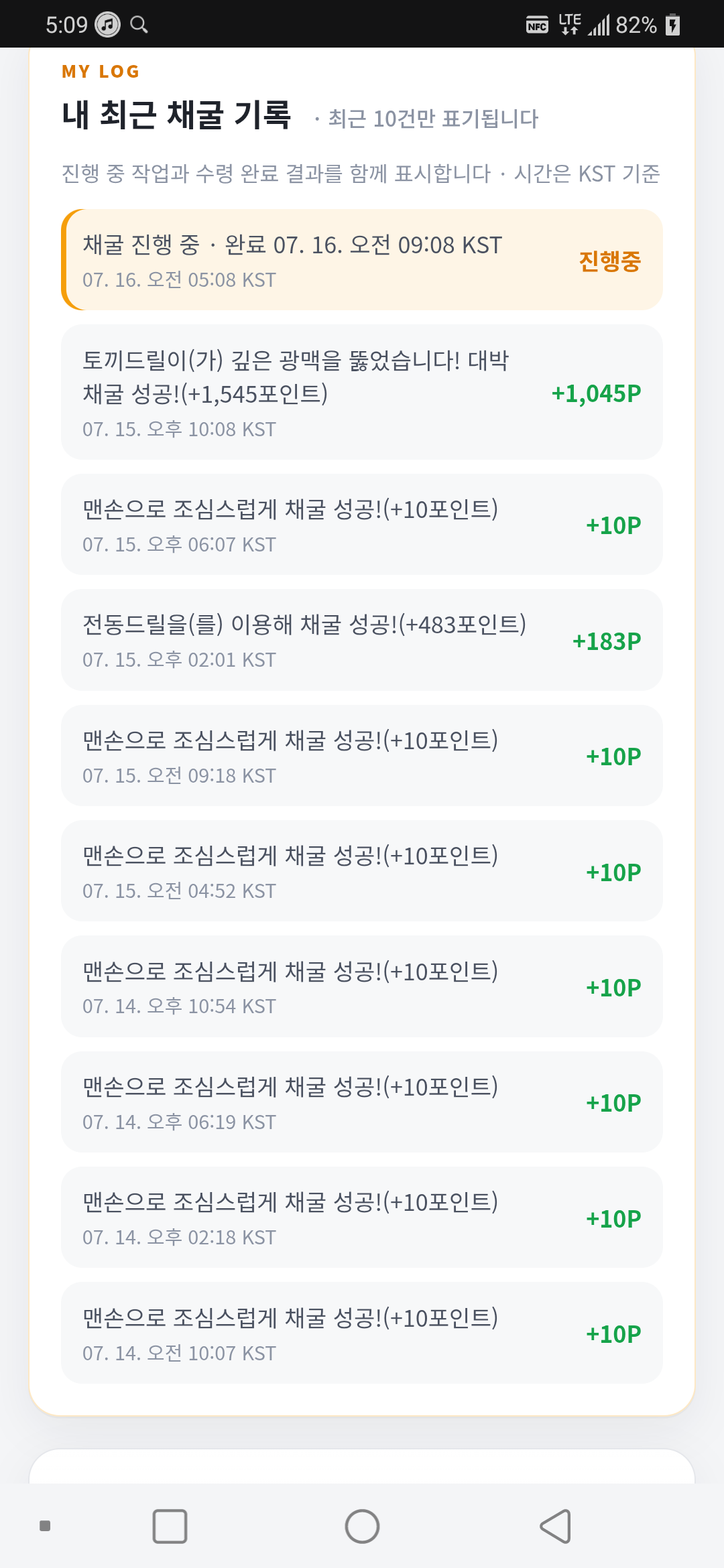Tap the music note status bar icon
Viewport: 724px width, 1568px height.
pyautogui.click(x=107, y=25)
